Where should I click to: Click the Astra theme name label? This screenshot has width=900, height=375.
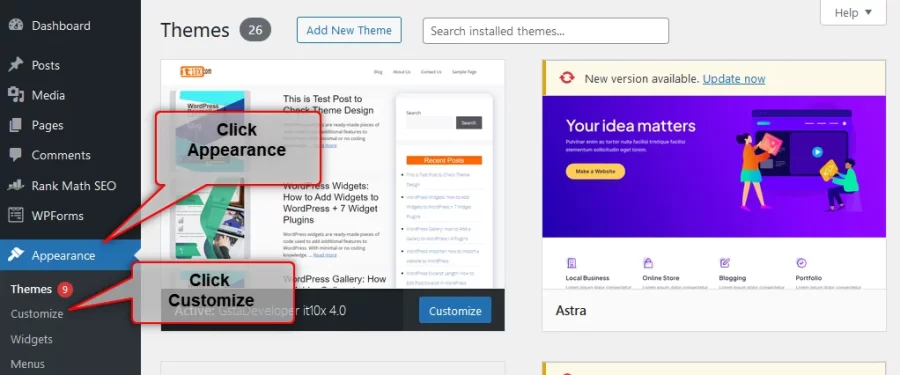pyautogui.click(x=571, y=311)
